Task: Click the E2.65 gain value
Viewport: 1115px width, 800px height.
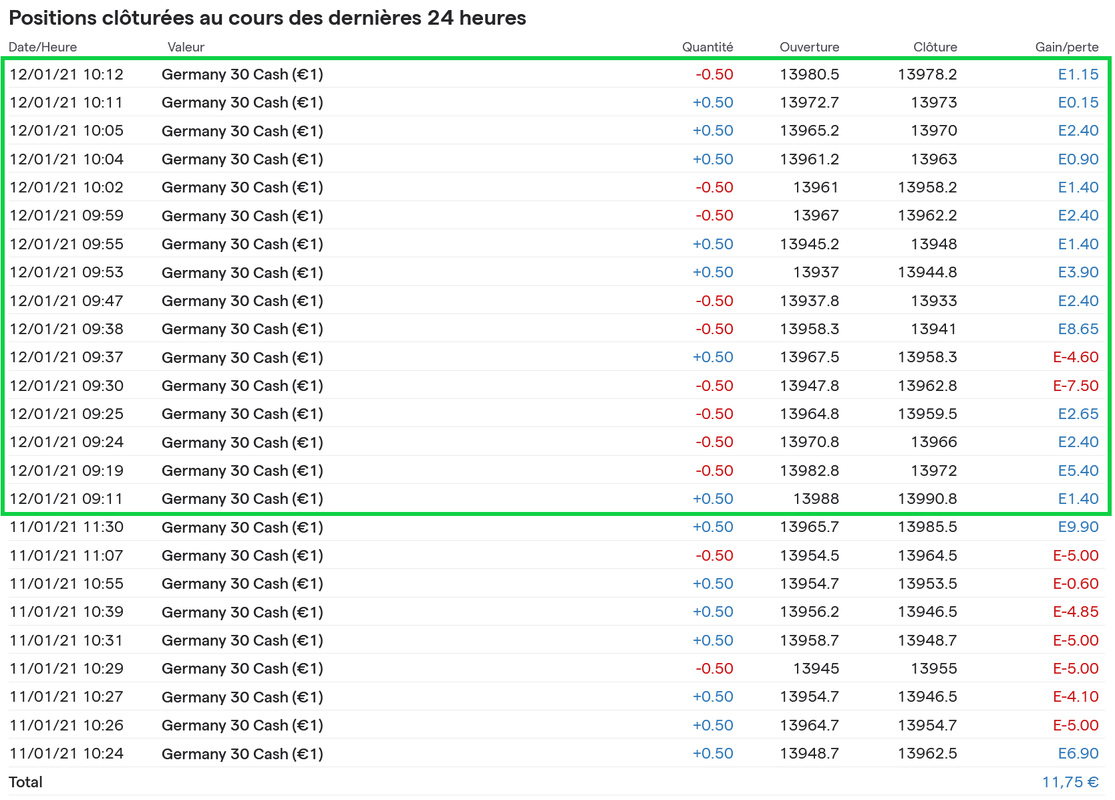Action: point(1078,414)
